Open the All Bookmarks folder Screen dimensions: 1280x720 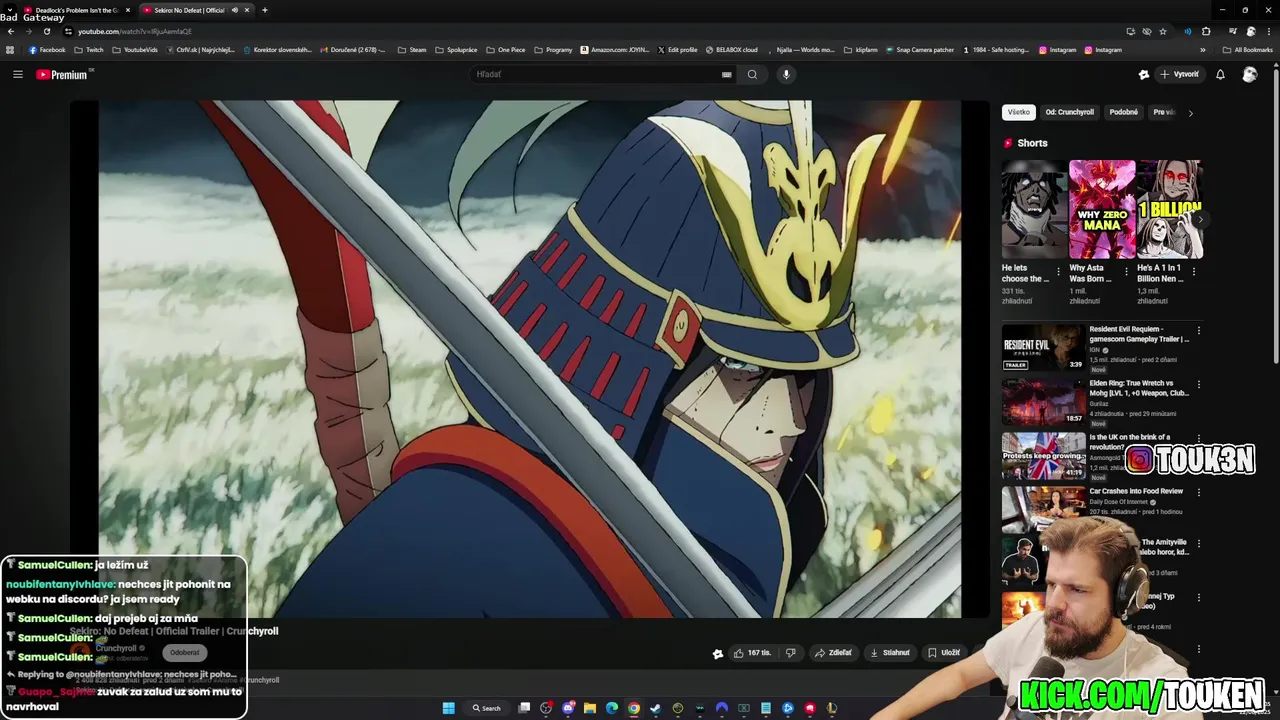[1248, 50]
